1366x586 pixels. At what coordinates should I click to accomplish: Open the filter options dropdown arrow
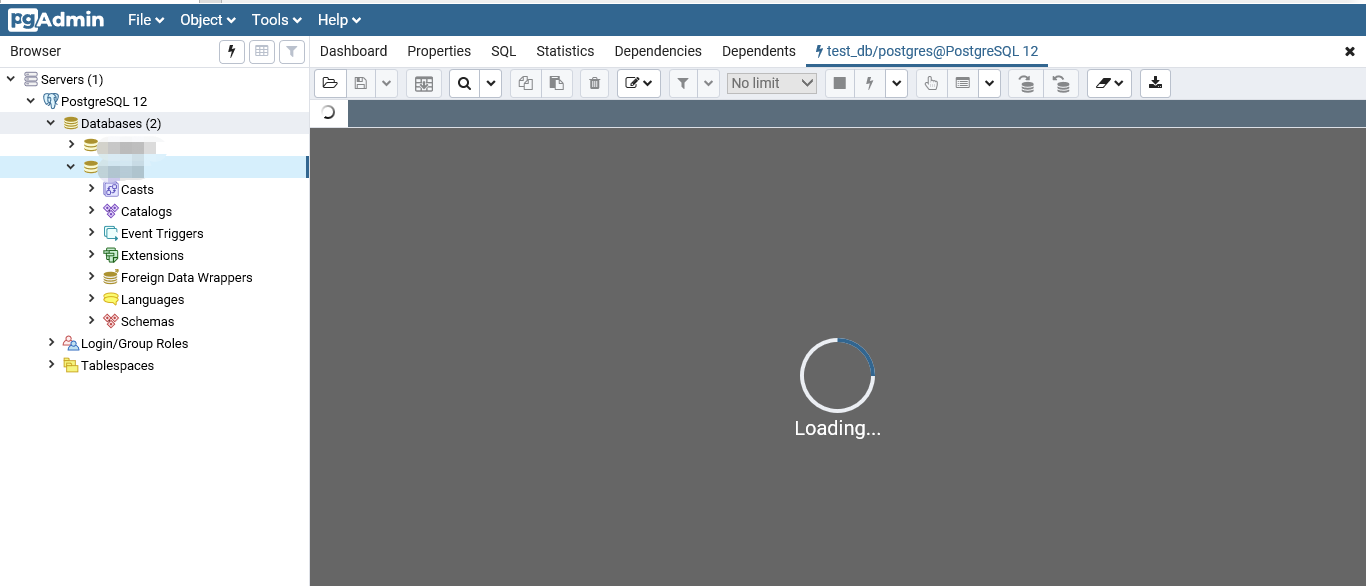click(709, 83)
